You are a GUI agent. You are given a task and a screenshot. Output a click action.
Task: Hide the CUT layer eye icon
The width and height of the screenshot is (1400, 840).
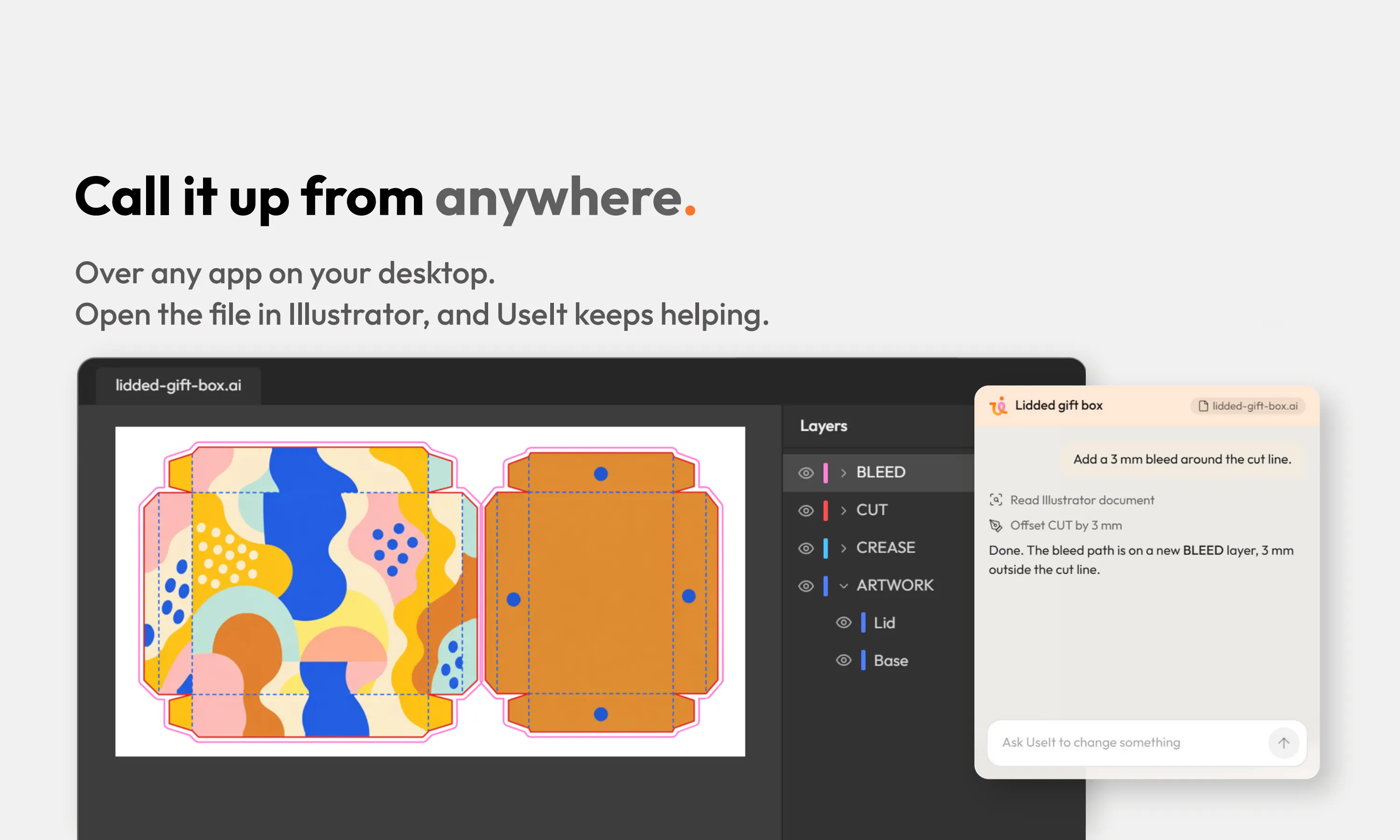(x=806, y=511)
